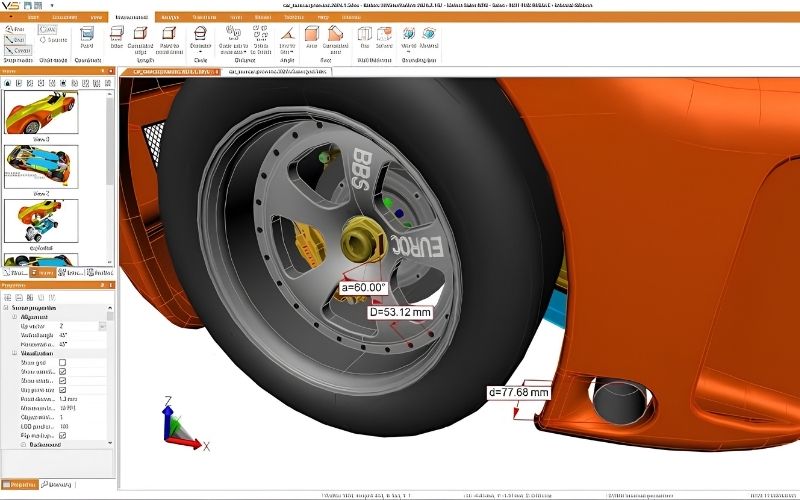Viewport: 800px width, 500px height.
Task: Select the View 2 blue interior thumbnail
Action: point(41,166)
